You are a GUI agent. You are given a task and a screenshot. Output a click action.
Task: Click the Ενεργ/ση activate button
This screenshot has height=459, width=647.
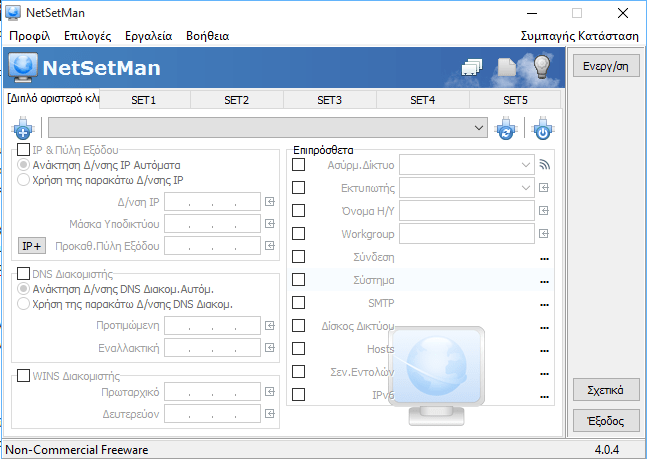[x=606, y=66]
